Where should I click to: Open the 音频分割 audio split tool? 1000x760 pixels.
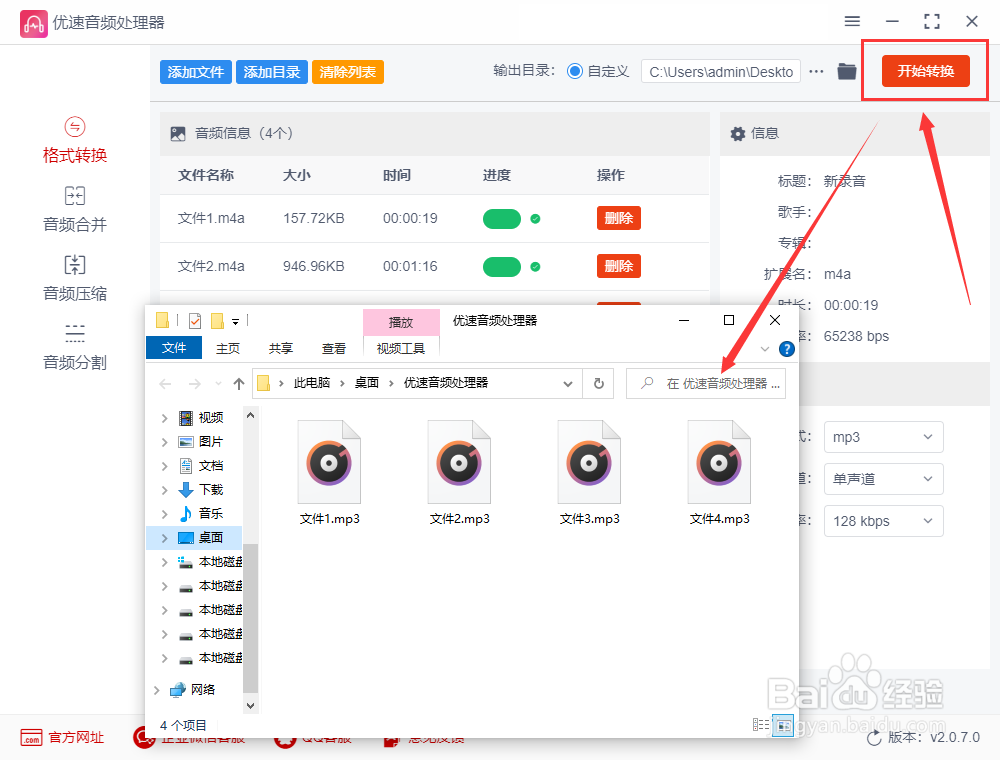(75, 347)
